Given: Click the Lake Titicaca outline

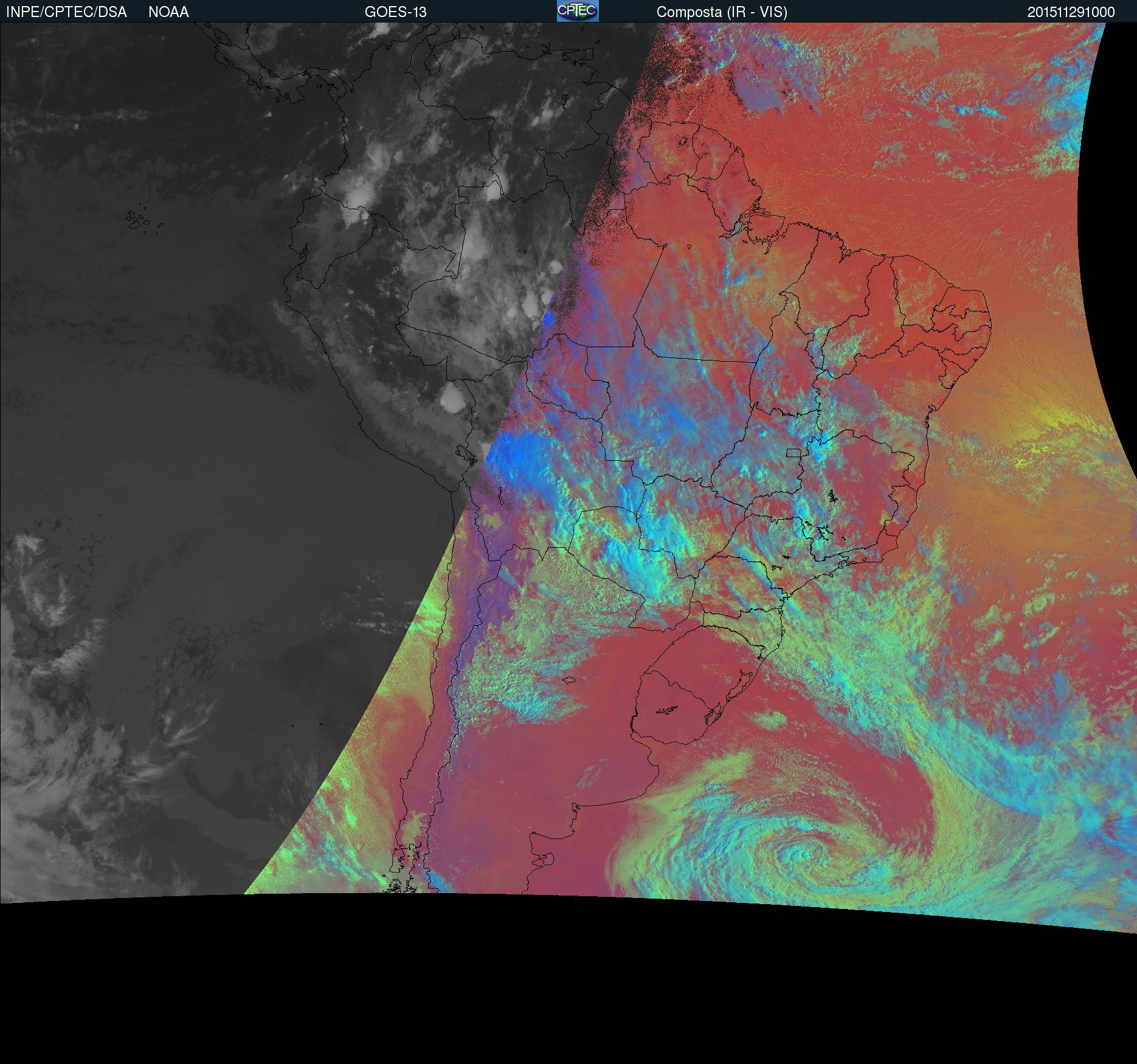Looking at the screenshot, I should pyautogui.click(x=465, y=453).
